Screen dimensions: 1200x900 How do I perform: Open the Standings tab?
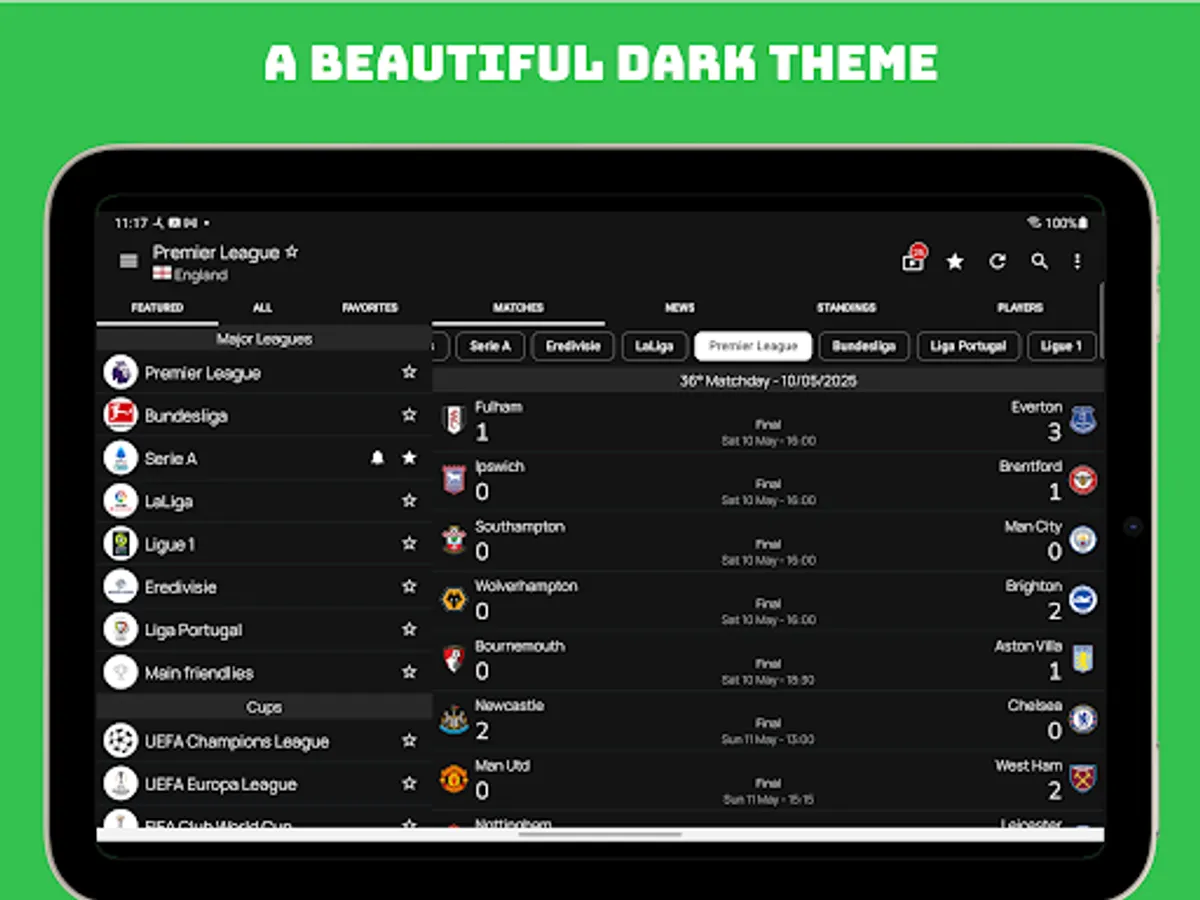tap(846, 308)
